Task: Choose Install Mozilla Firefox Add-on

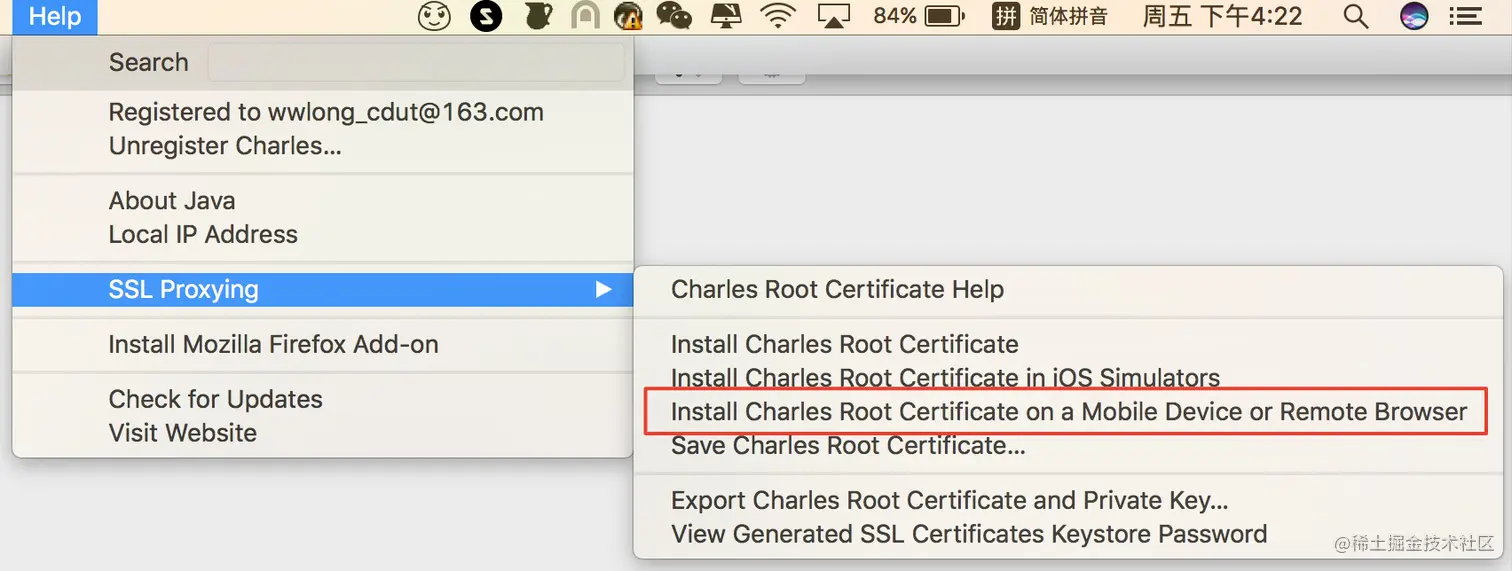Action: click(x=273, y=345)
